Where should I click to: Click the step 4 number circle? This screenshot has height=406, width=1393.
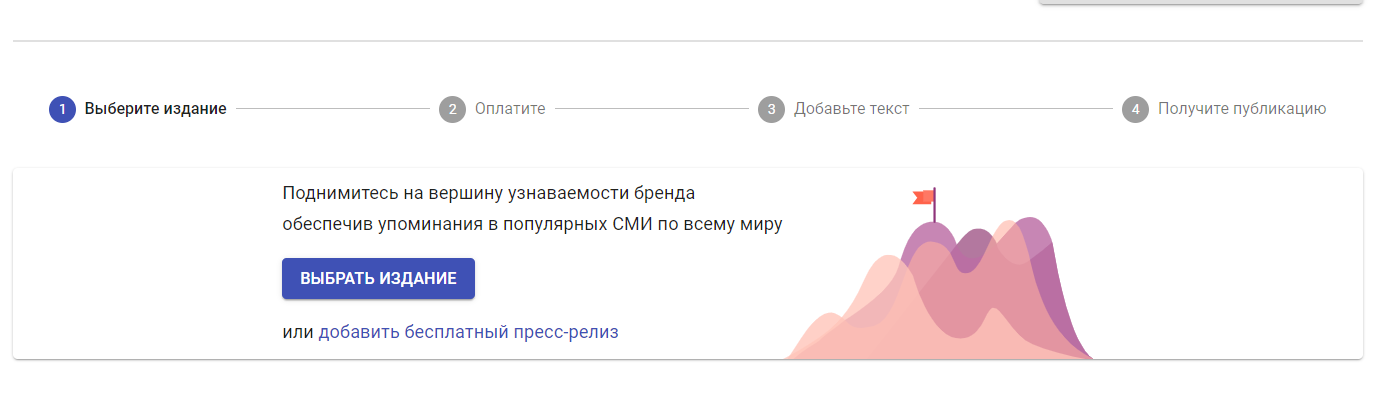point(1135,109)
